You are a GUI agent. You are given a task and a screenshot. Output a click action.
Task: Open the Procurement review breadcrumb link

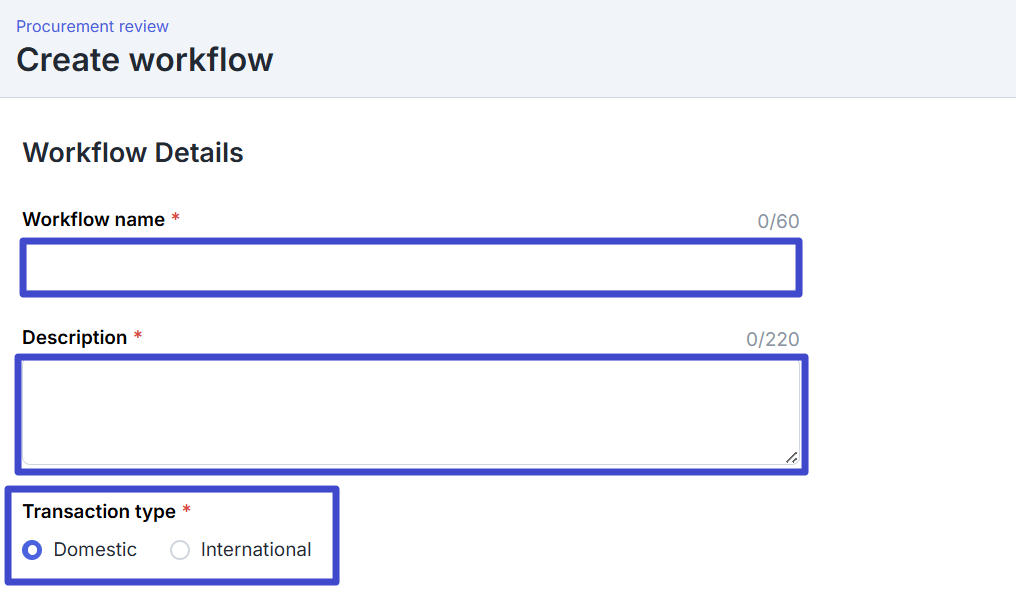coord(92,26)
